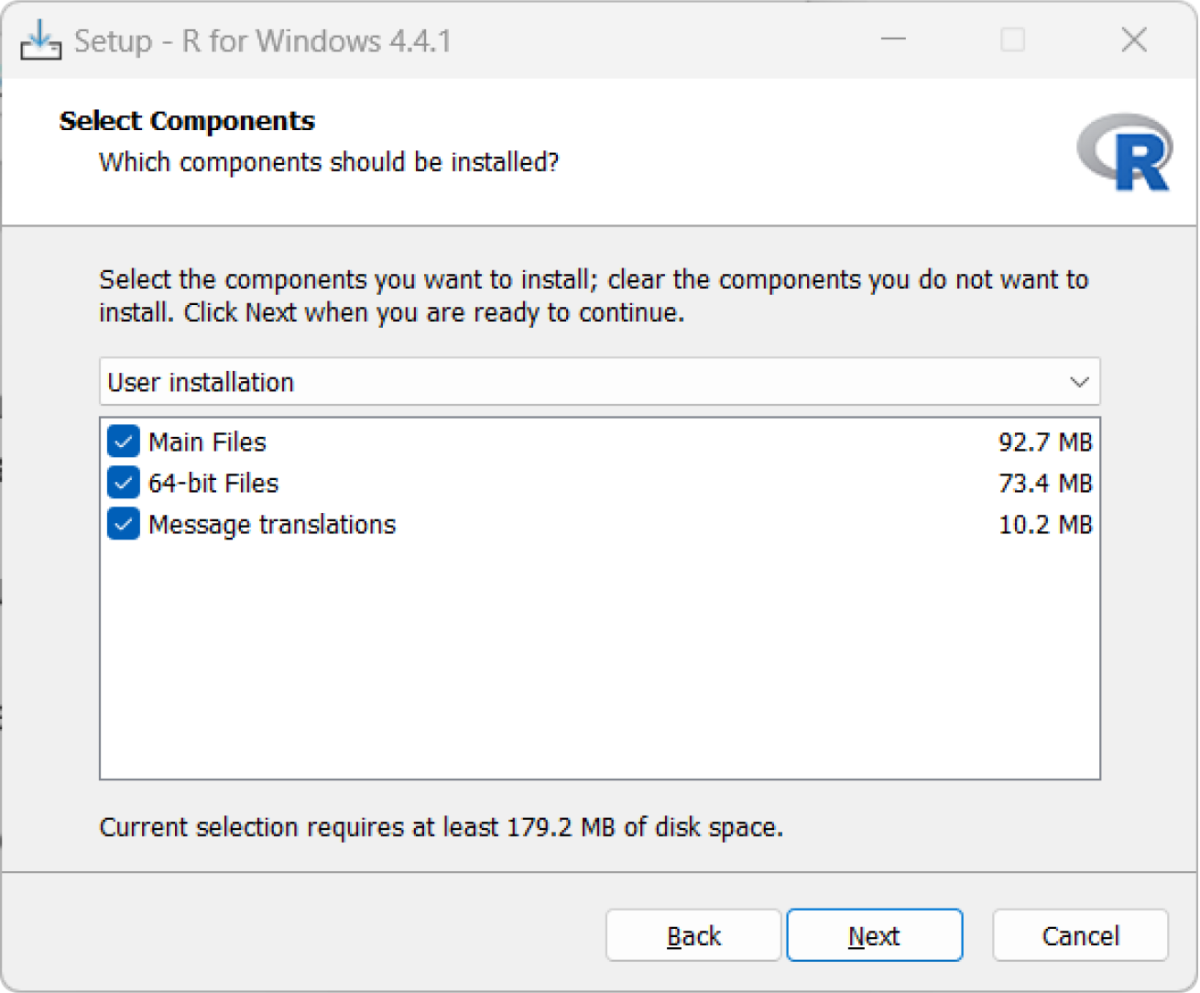The height and width of the screenshot is (993, 1200).
Task: Click the 10.2 MB size next to Message translations
Action: [1046, 523]
